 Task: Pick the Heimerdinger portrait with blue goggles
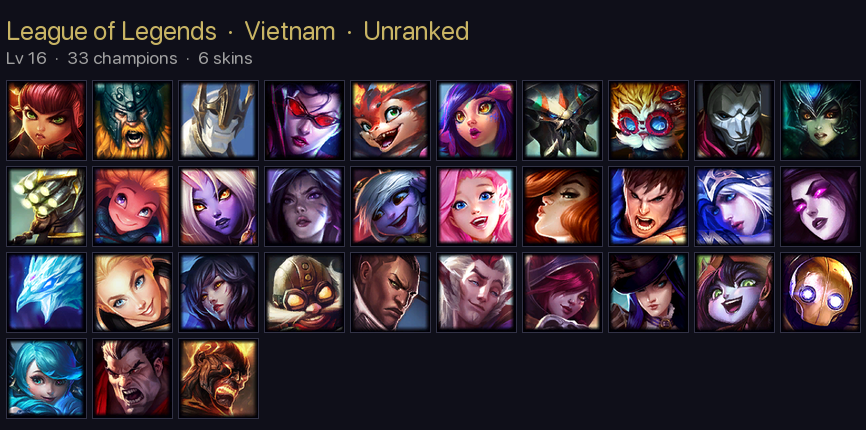[648, 120]
